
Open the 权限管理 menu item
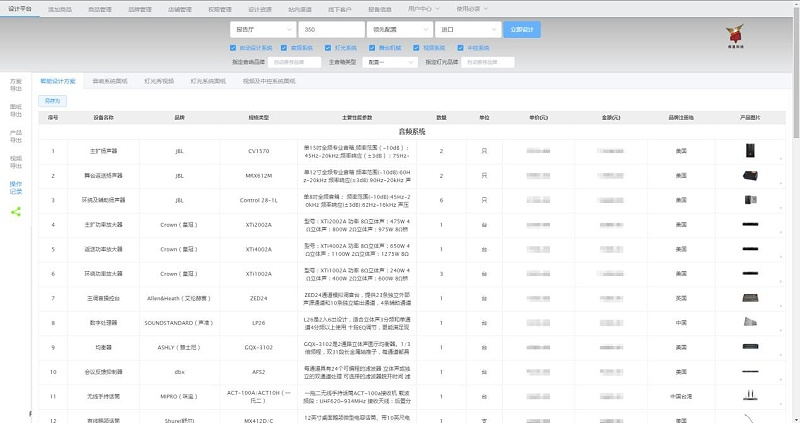coord(220,9)
